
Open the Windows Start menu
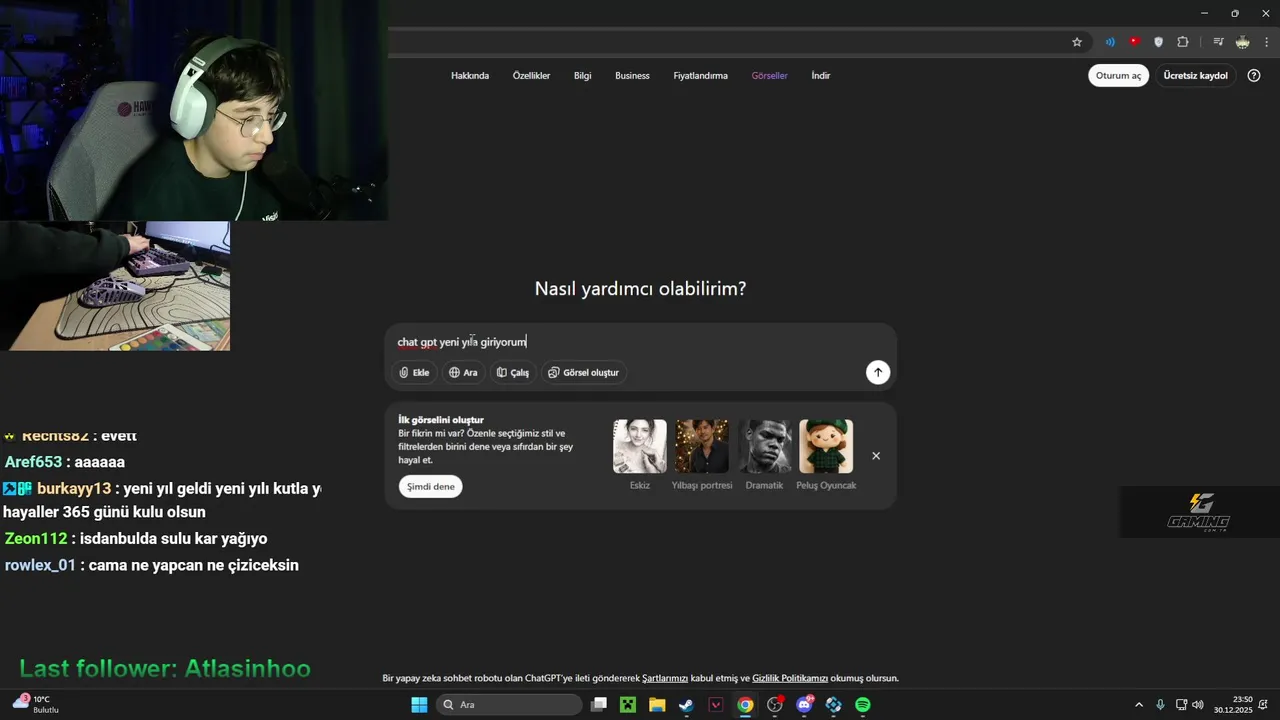point(419,705)
